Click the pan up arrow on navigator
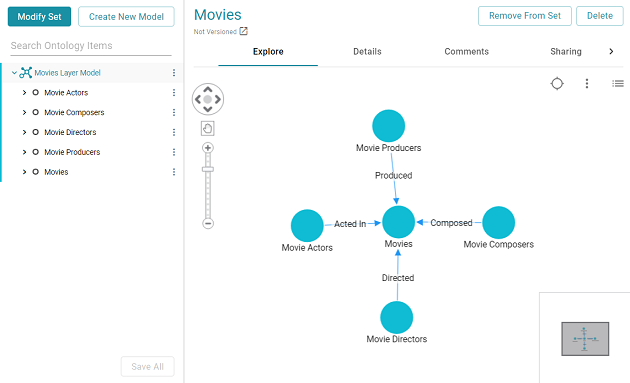This screenshot has width=630, height=383. click(x=208, y=89)
